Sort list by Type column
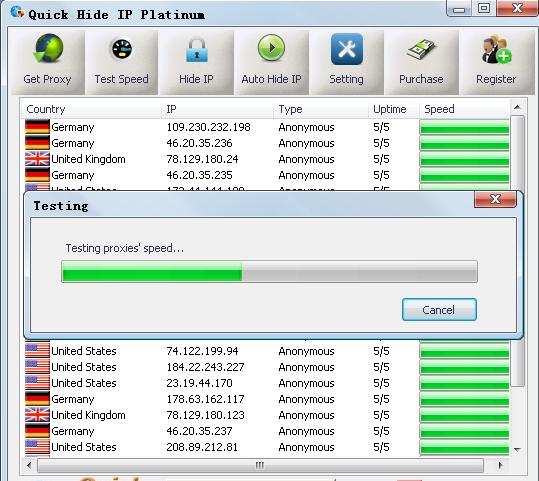 [x=321, y=109]
